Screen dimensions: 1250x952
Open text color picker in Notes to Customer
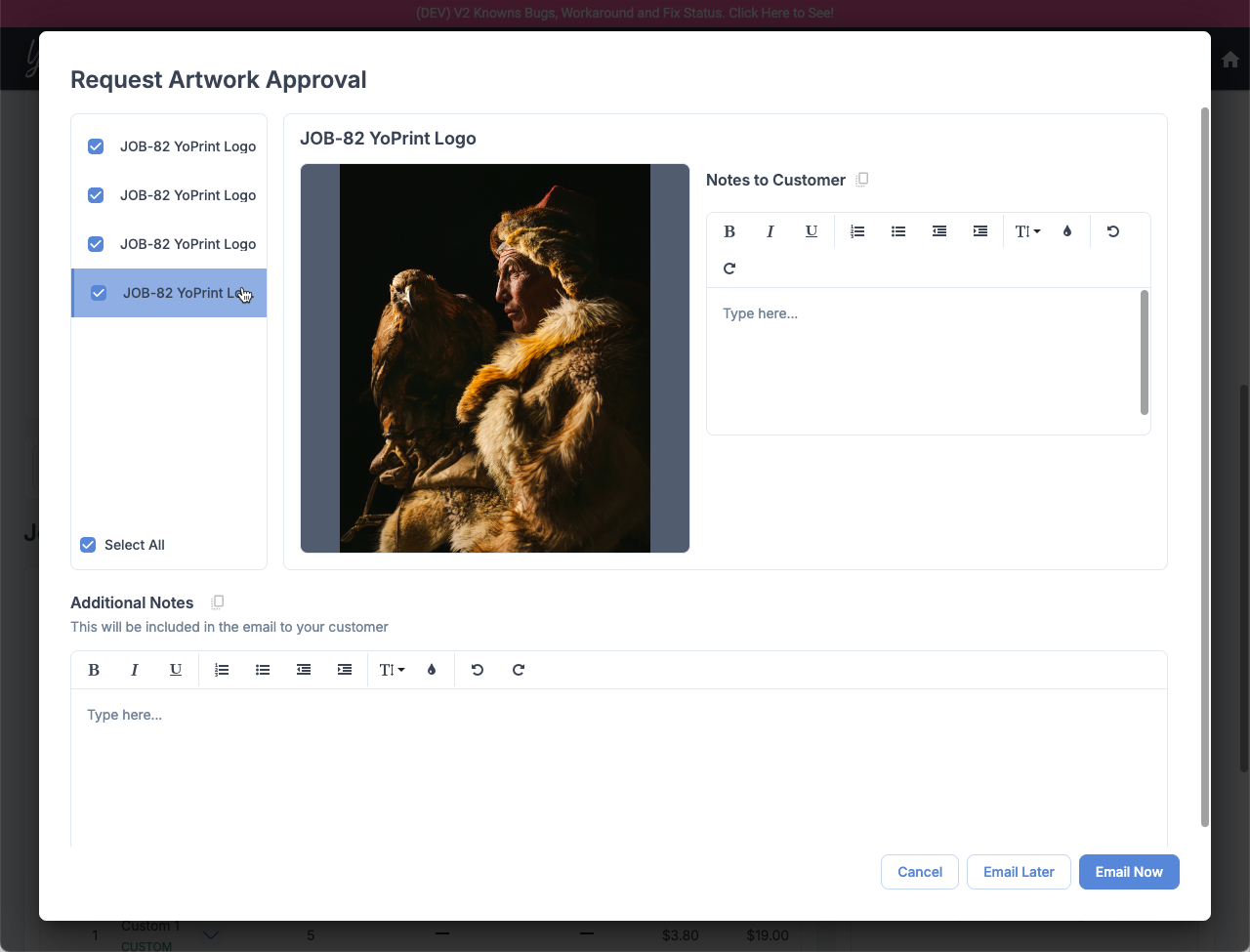coord(1067,231)
